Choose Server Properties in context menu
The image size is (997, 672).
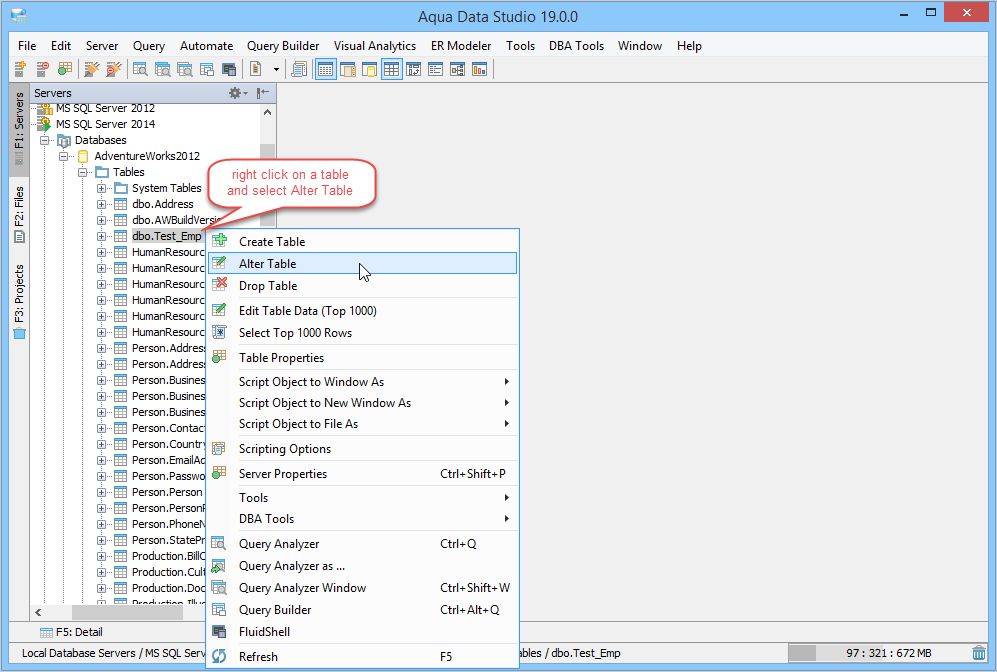(x=363, y=474)
